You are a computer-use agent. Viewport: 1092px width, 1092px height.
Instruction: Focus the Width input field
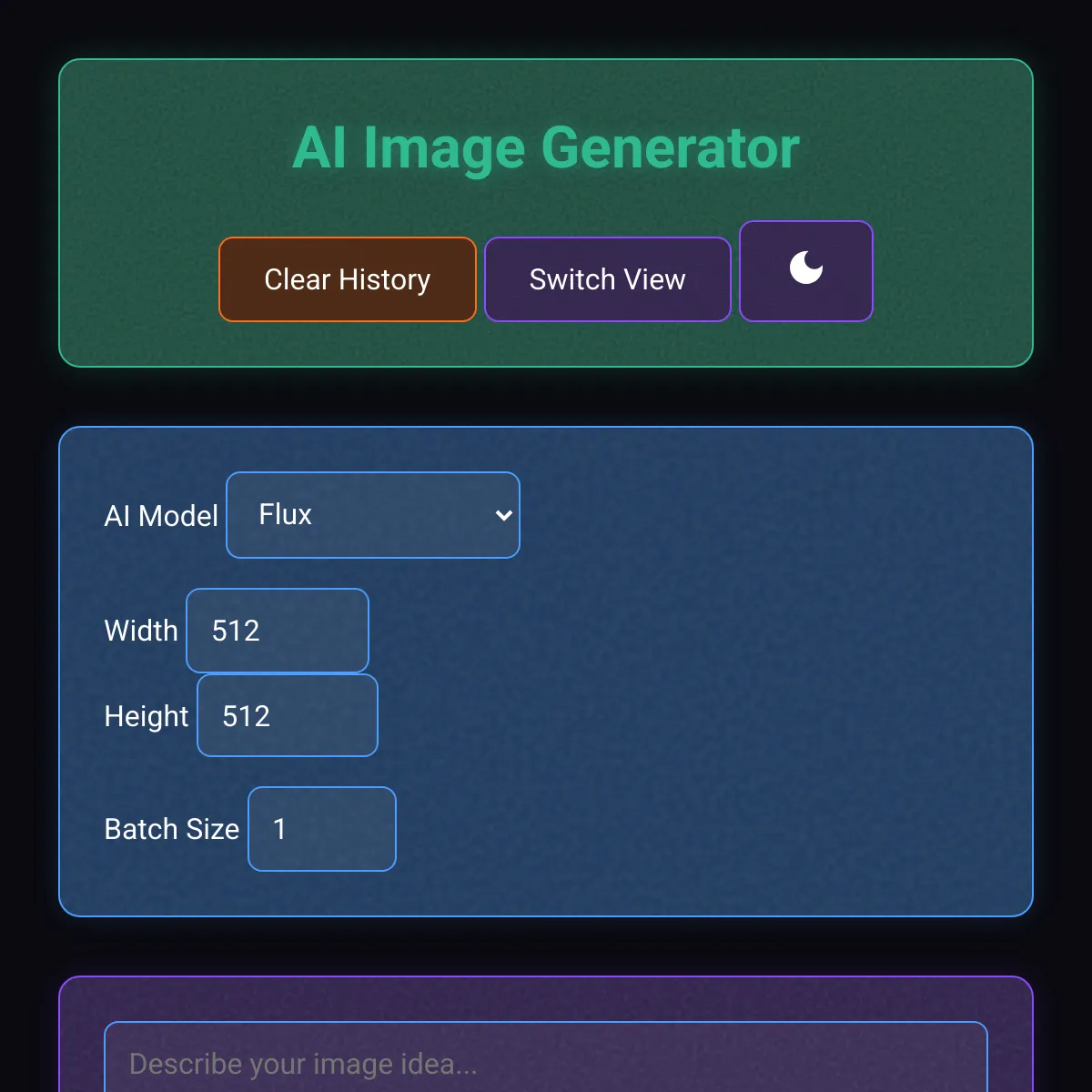tap(278, 631)
